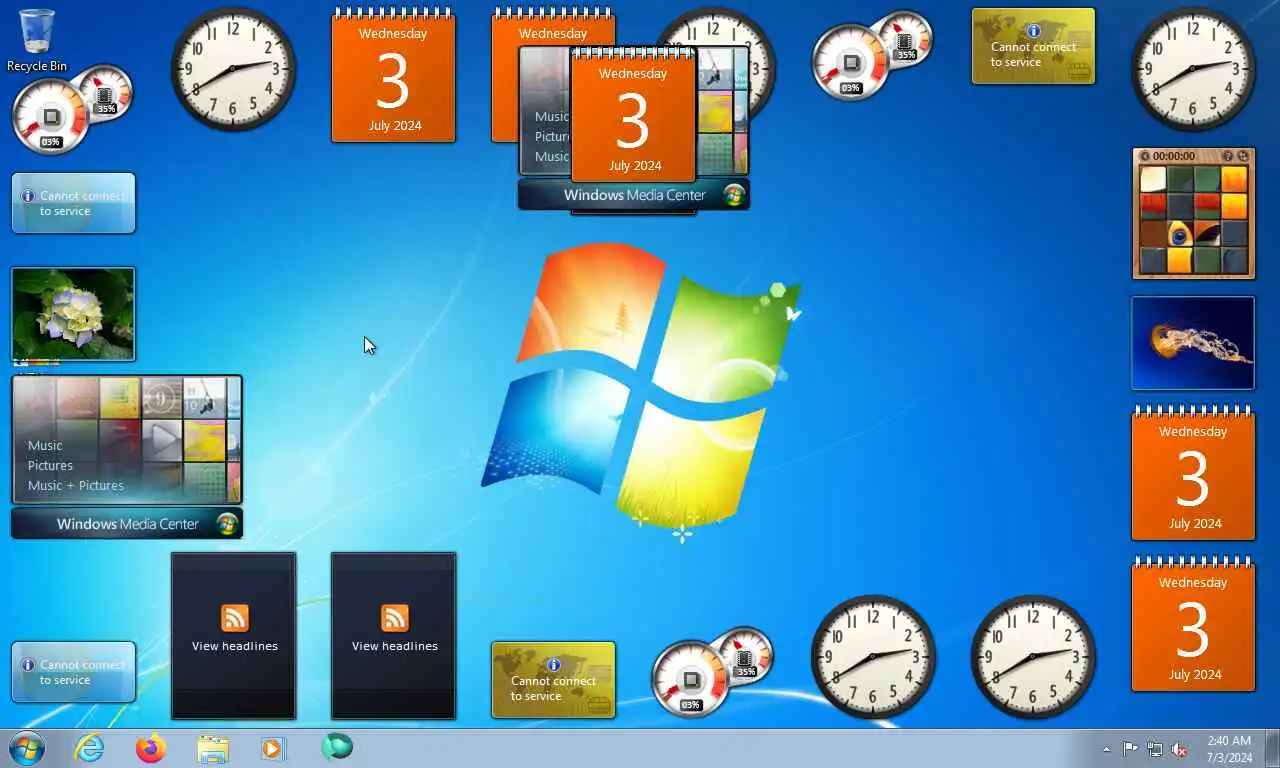Select the jellyfish slide show gadget
Viewport: 1280px width, 768px height.
point(1193,343)
